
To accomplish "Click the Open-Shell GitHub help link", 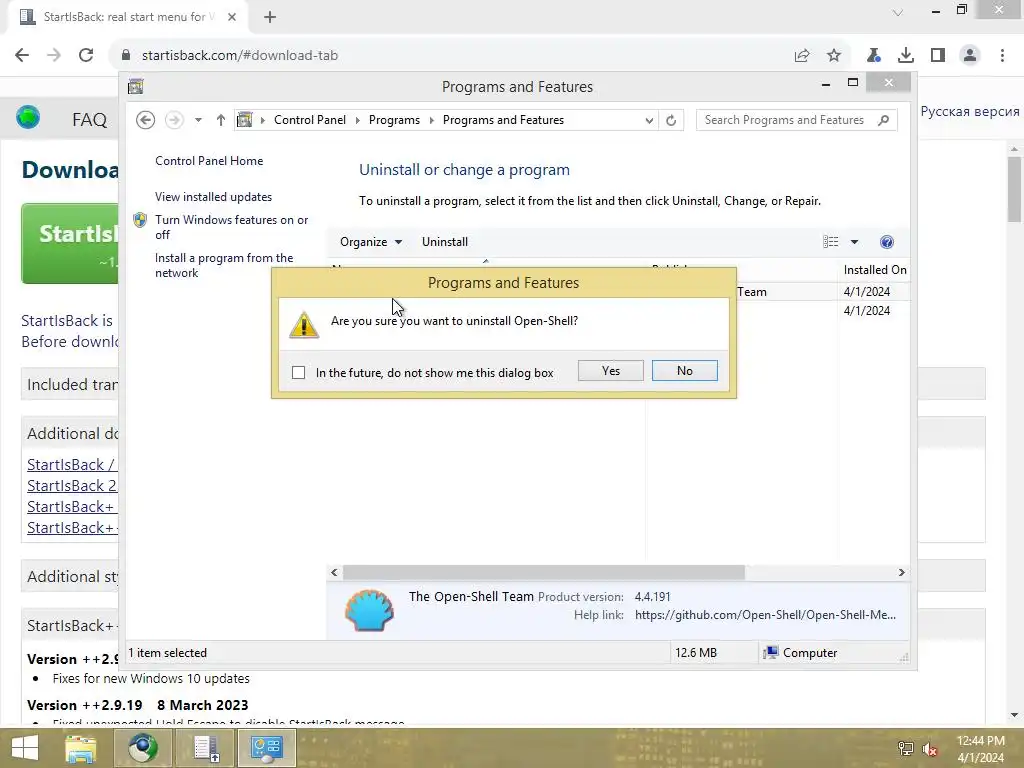I will pyautogui.click(x=765, y=615).
